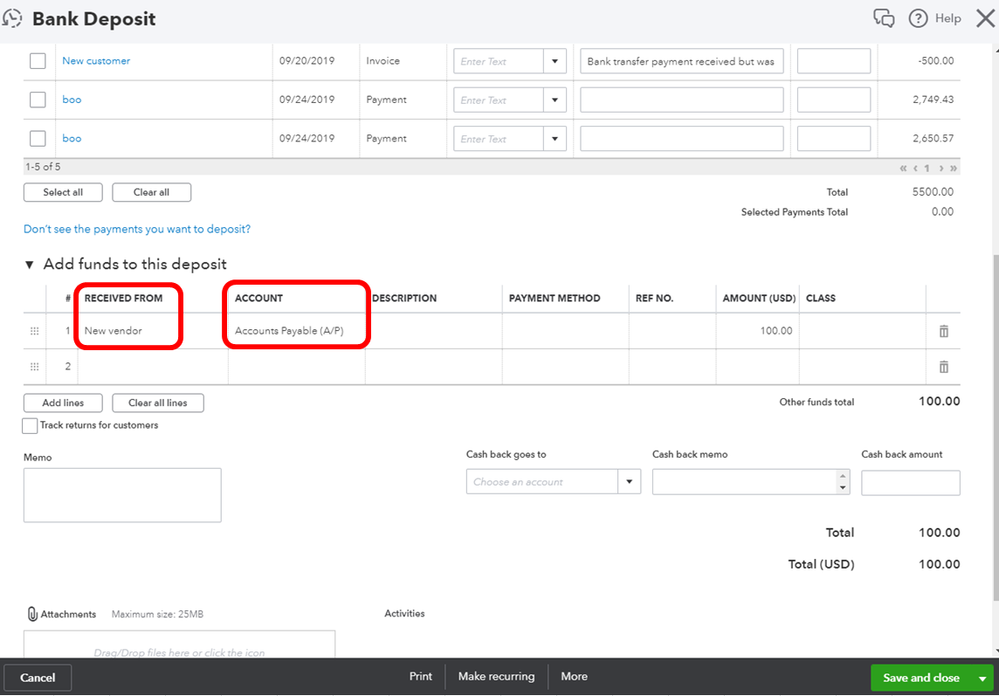Collapse the Add funds to this deposit section

point(29,265)
